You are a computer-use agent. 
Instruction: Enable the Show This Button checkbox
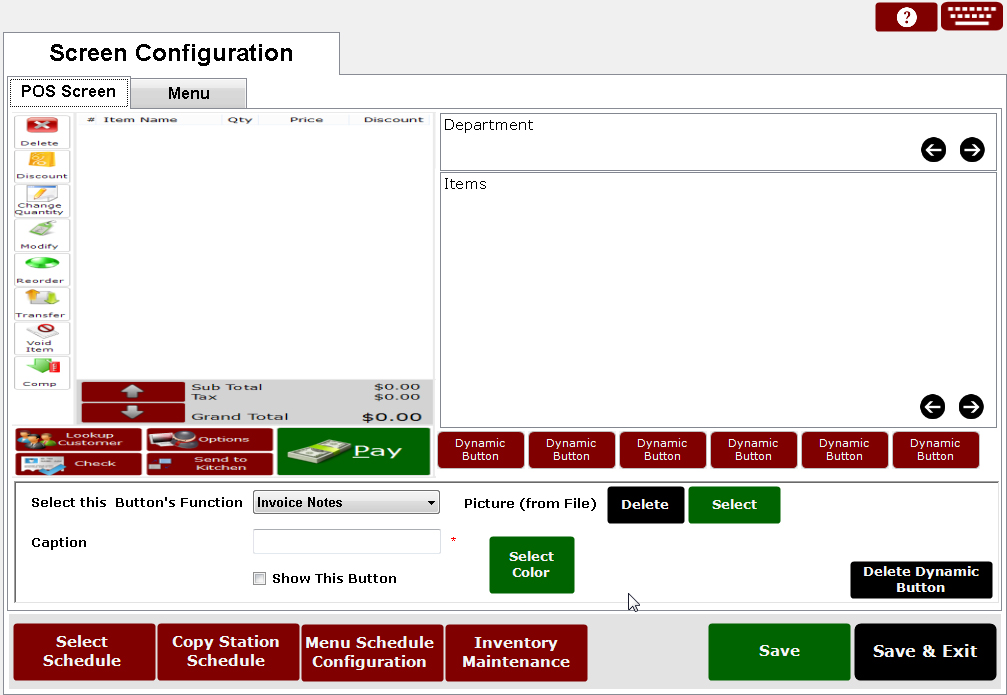[260, 578]
